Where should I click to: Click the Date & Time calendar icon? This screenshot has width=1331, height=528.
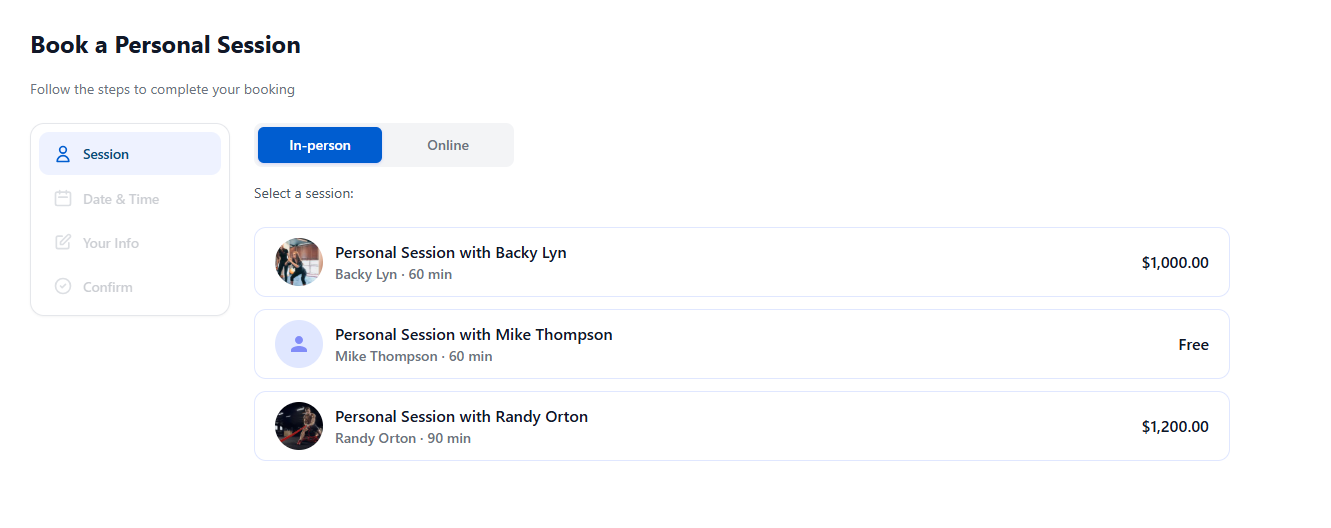(63, 199)
